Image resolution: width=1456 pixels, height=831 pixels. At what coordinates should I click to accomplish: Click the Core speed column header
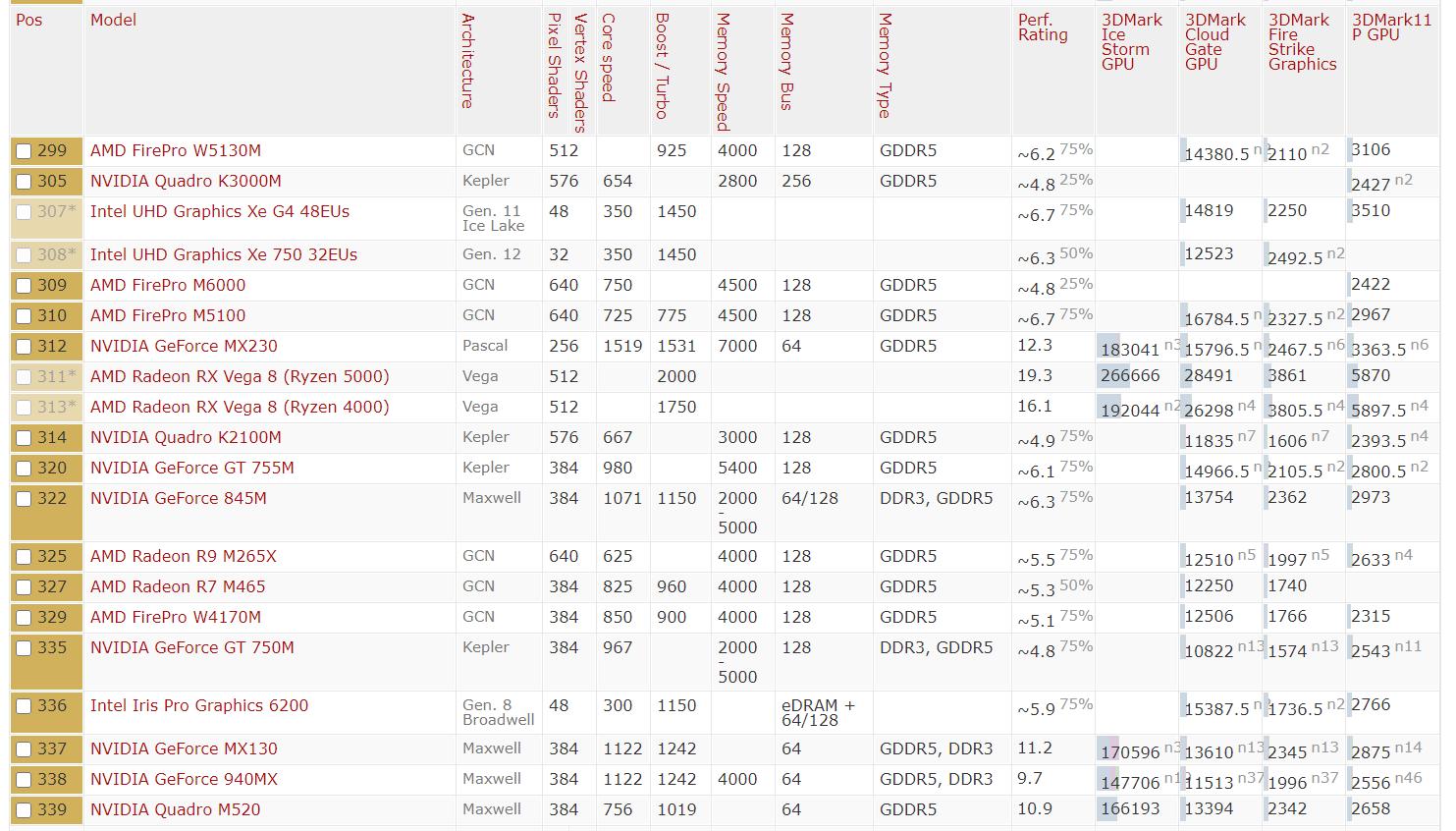(608, 58)
